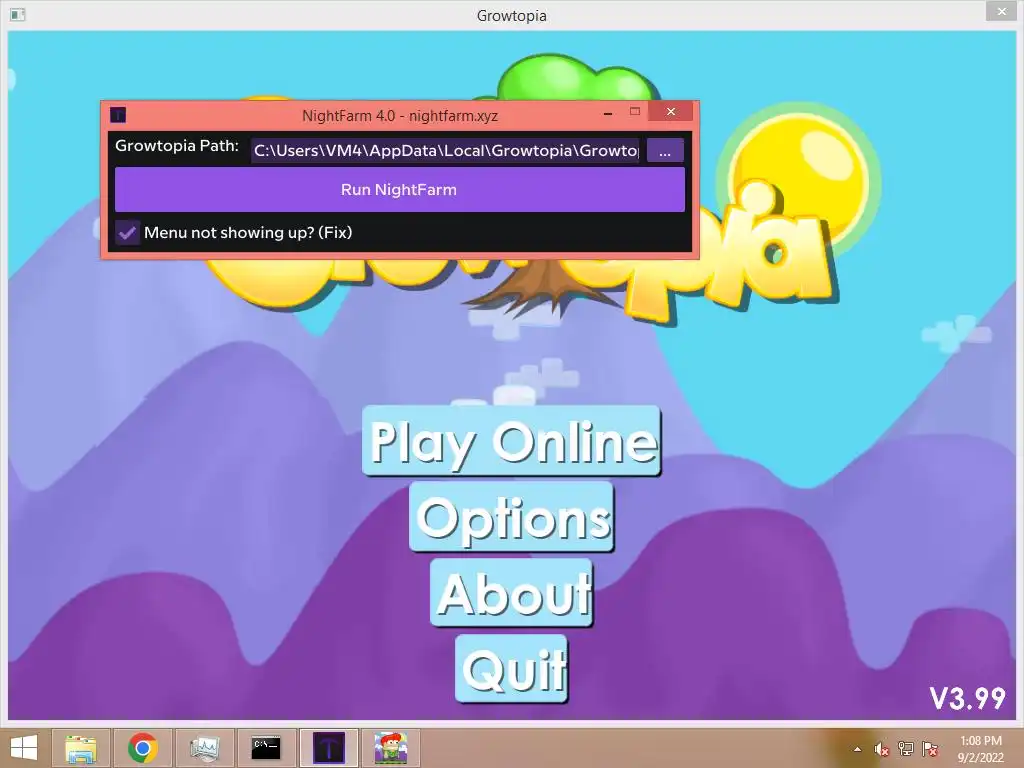Screen dimensions: 1024x768
Task: Open the network tray icon
Action: point(906,749)
